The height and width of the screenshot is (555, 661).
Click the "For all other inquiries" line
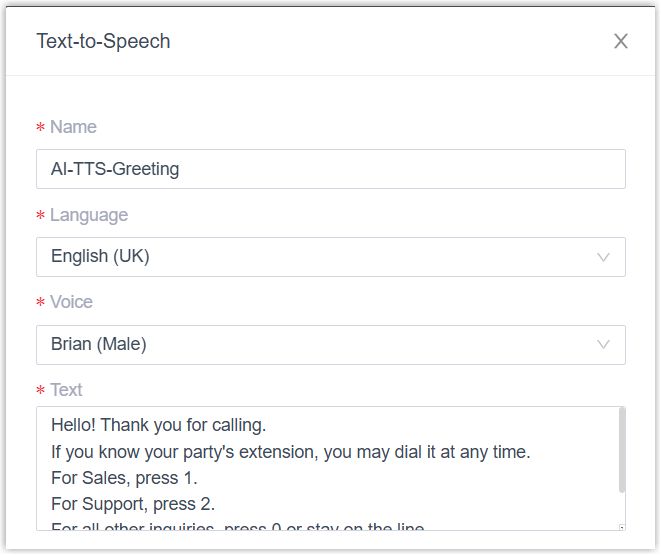pos(238,526)
